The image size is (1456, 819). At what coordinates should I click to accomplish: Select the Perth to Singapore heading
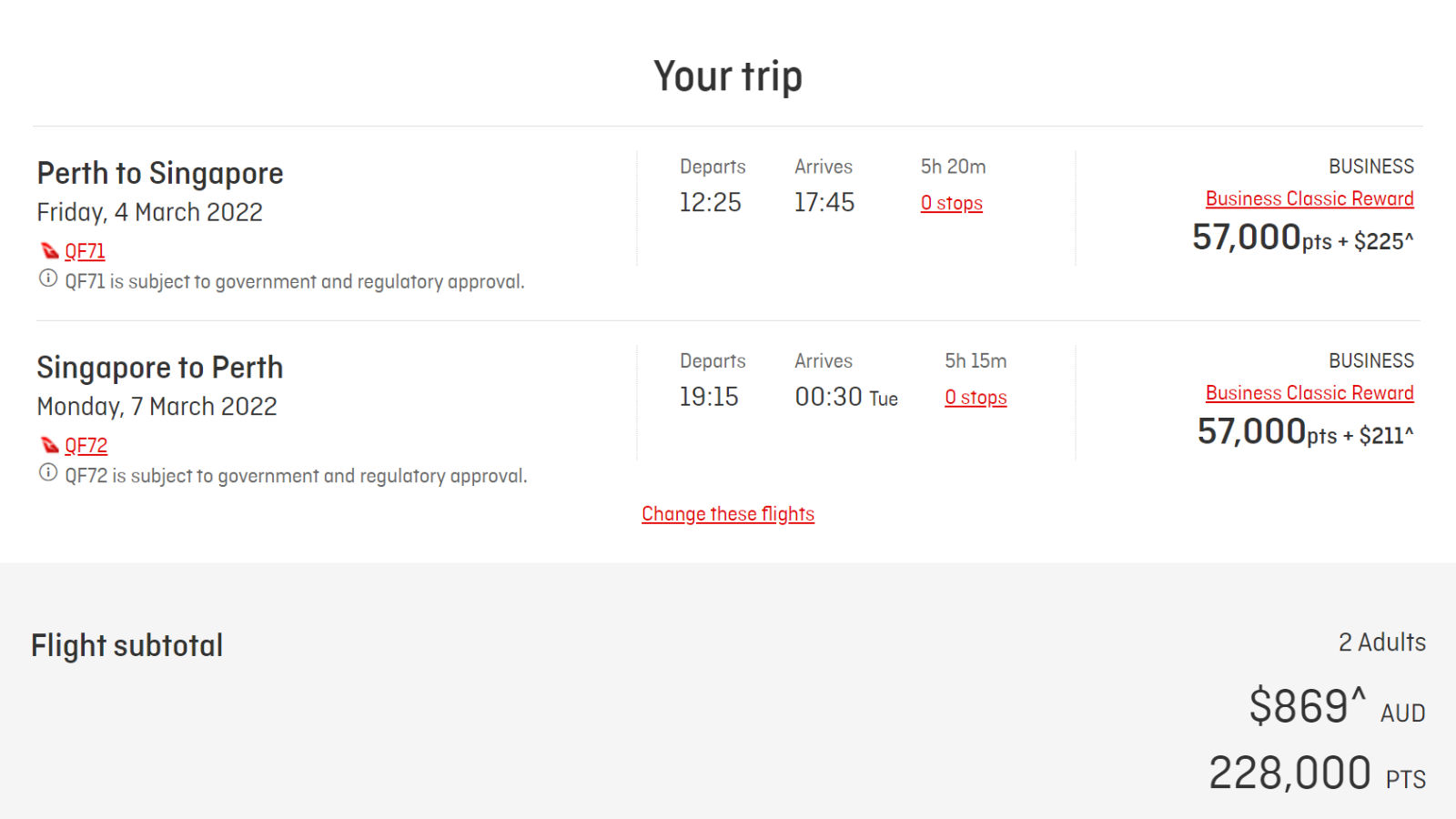pyautogui.click(x=160, y=173)
